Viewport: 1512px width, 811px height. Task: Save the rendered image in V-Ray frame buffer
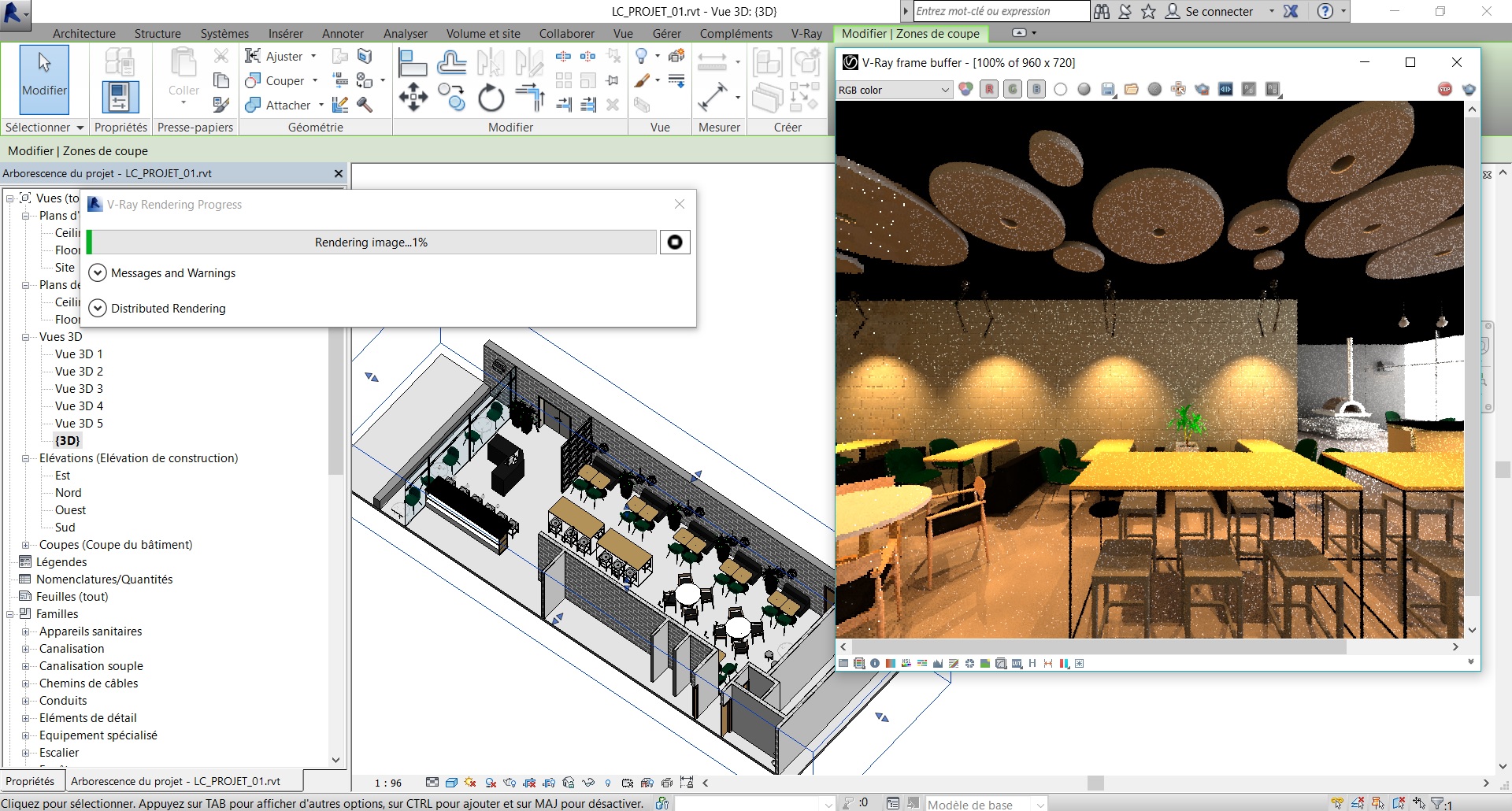tap(1107, 89)
